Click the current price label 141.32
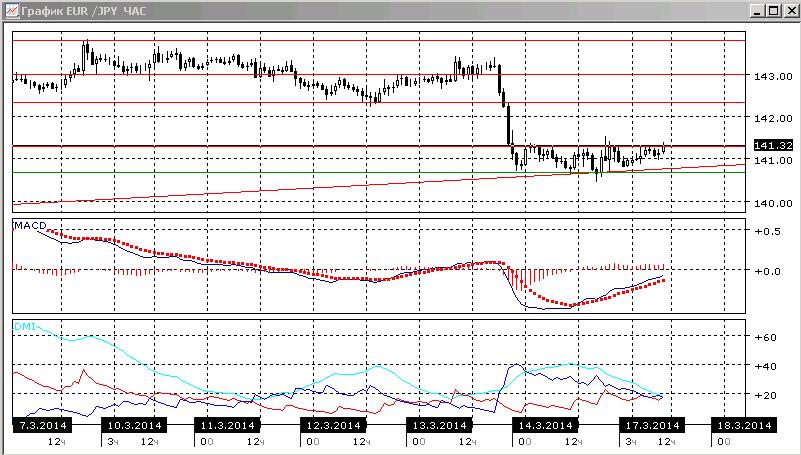 click(x=773, y=146)
